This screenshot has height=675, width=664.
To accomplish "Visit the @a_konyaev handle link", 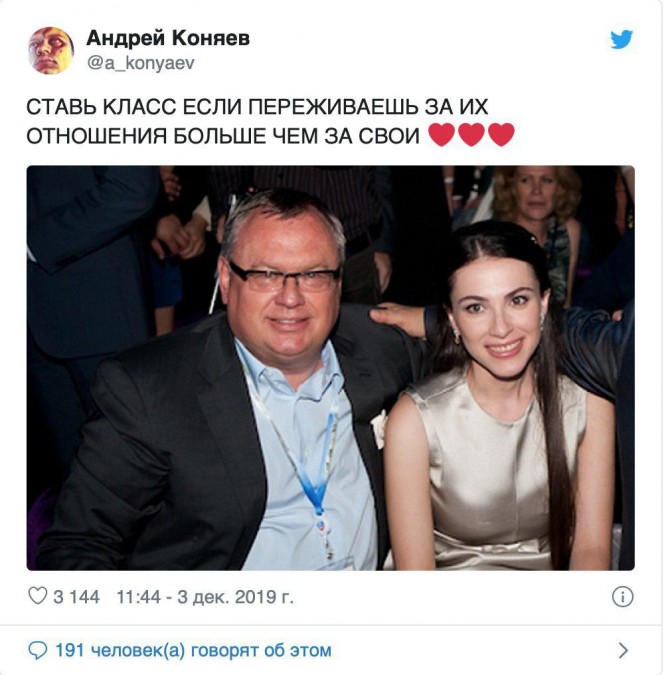I will pos(141,63).
